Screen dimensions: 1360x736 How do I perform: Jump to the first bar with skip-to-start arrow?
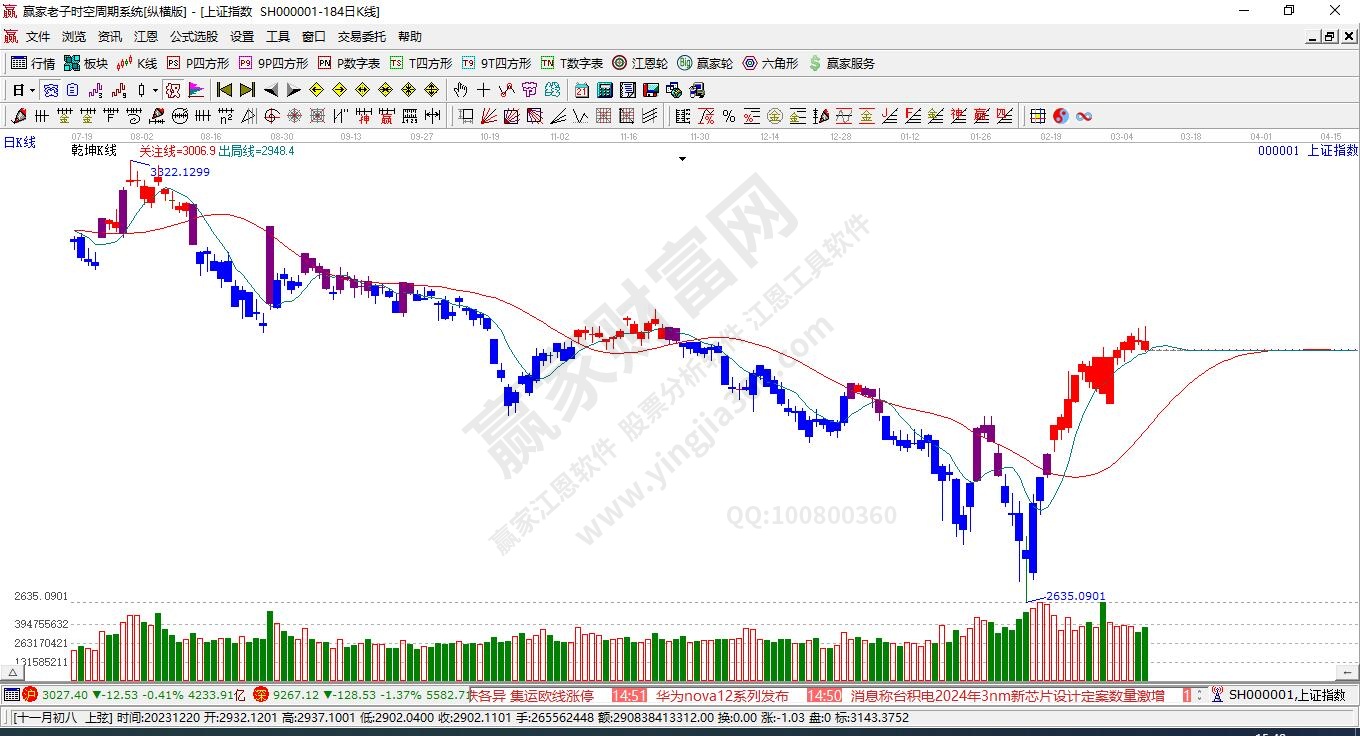click(225, 90)
